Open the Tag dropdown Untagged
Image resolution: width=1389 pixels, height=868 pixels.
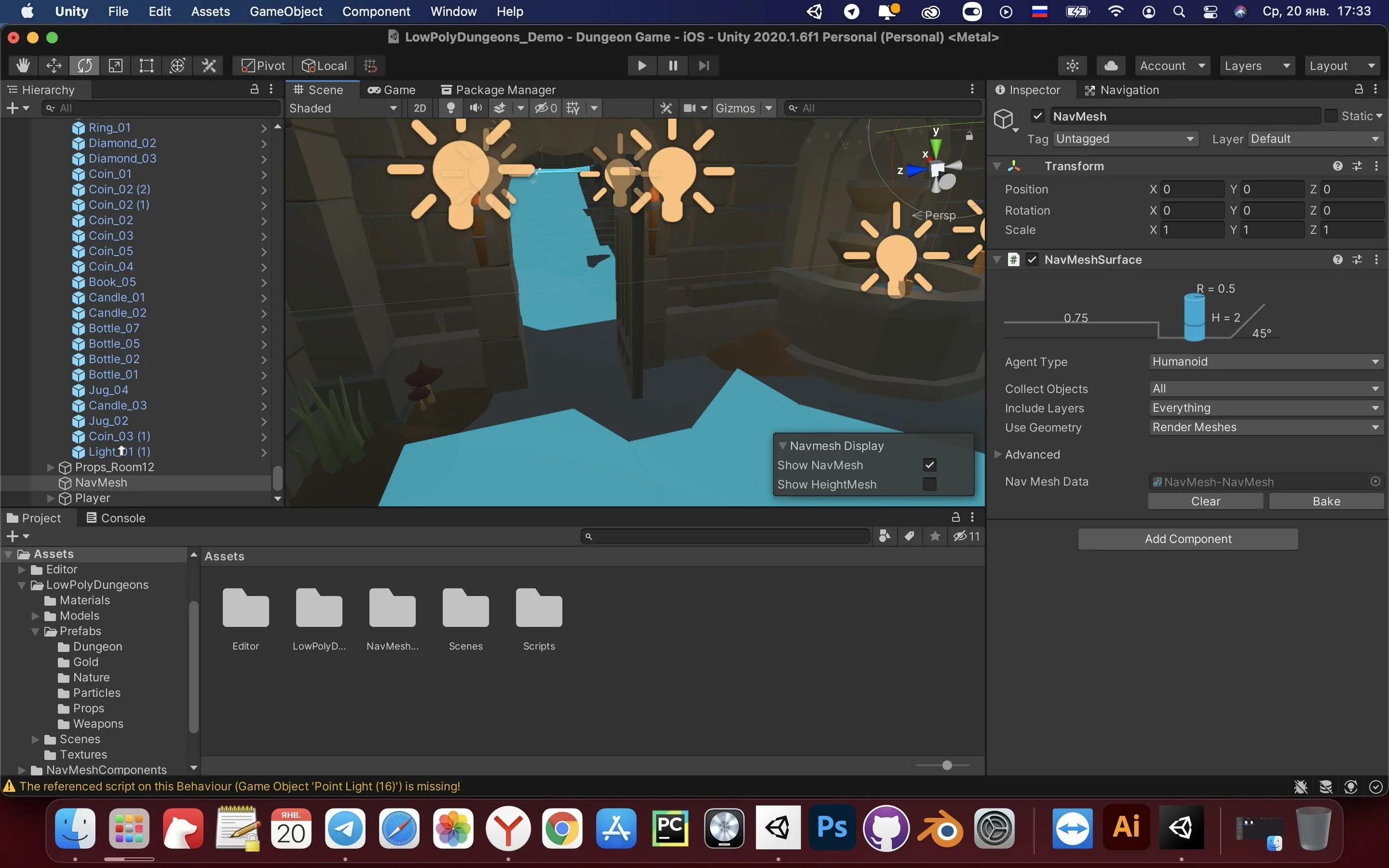click(x=1125, y=139)
